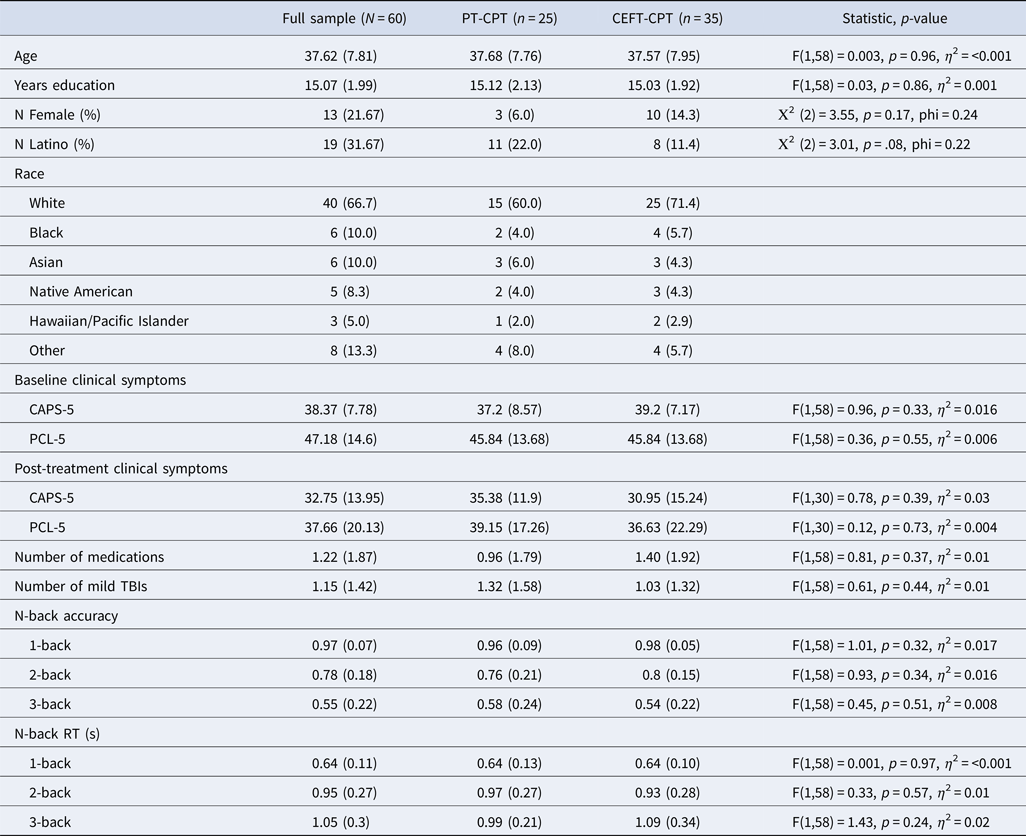The height and width of the screenshot is (836, 1026).
Task: Click the Number of medications row label
Action: pos(89,557)
